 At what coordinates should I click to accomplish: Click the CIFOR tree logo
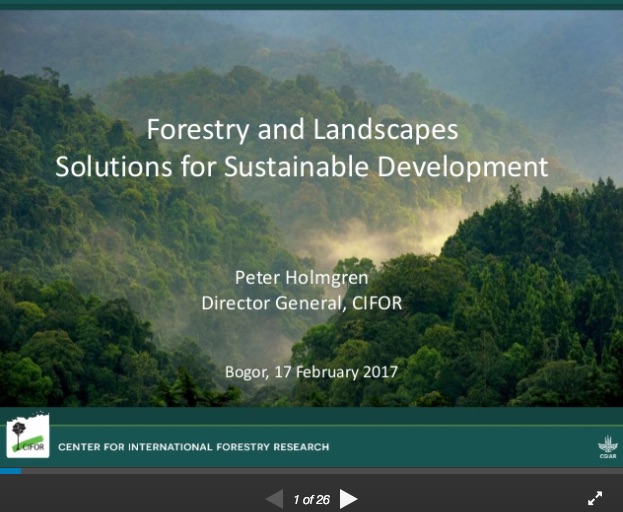pos(28,436)
